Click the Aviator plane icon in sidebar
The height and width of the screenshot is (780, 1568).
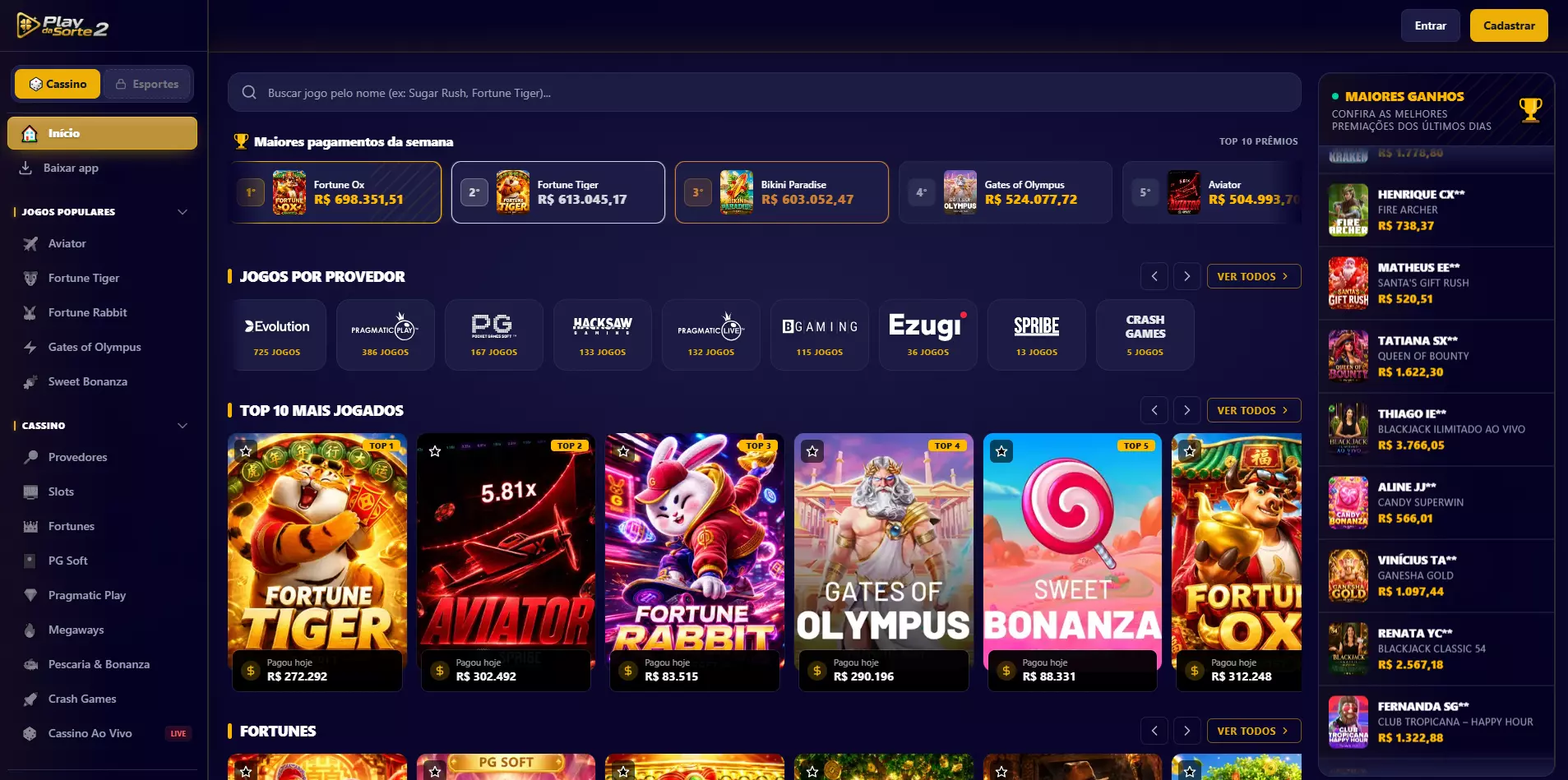30,243
